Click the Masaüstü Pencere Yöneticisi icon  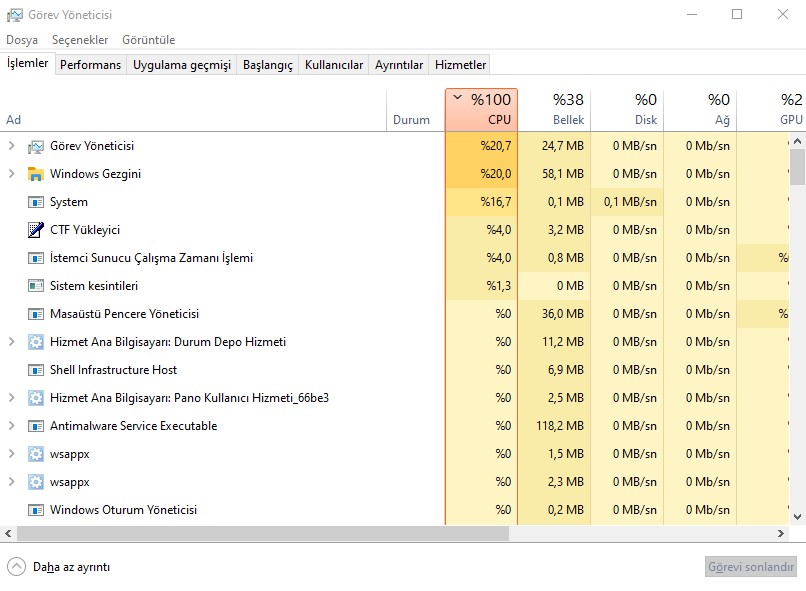click(35, 314)
